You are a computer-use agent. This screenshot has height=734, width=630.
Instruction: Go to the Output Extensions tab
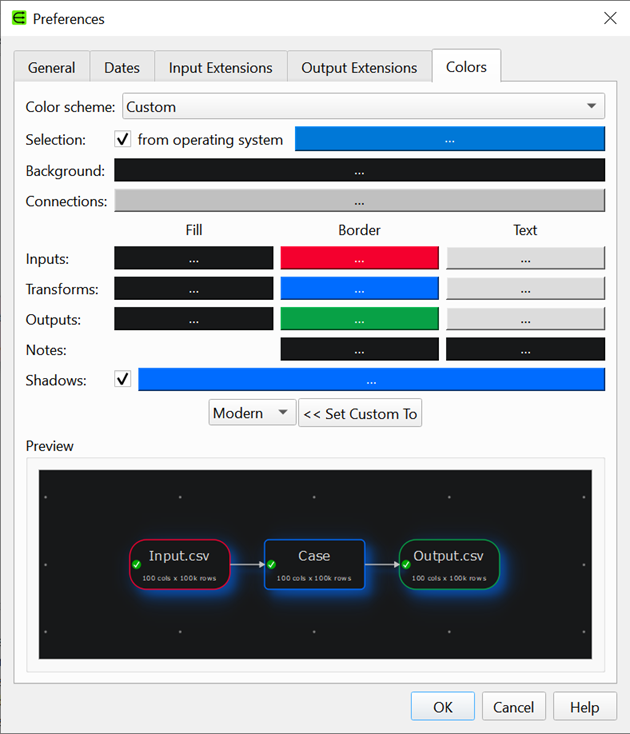pyautogui.click(x=359, y=68)
